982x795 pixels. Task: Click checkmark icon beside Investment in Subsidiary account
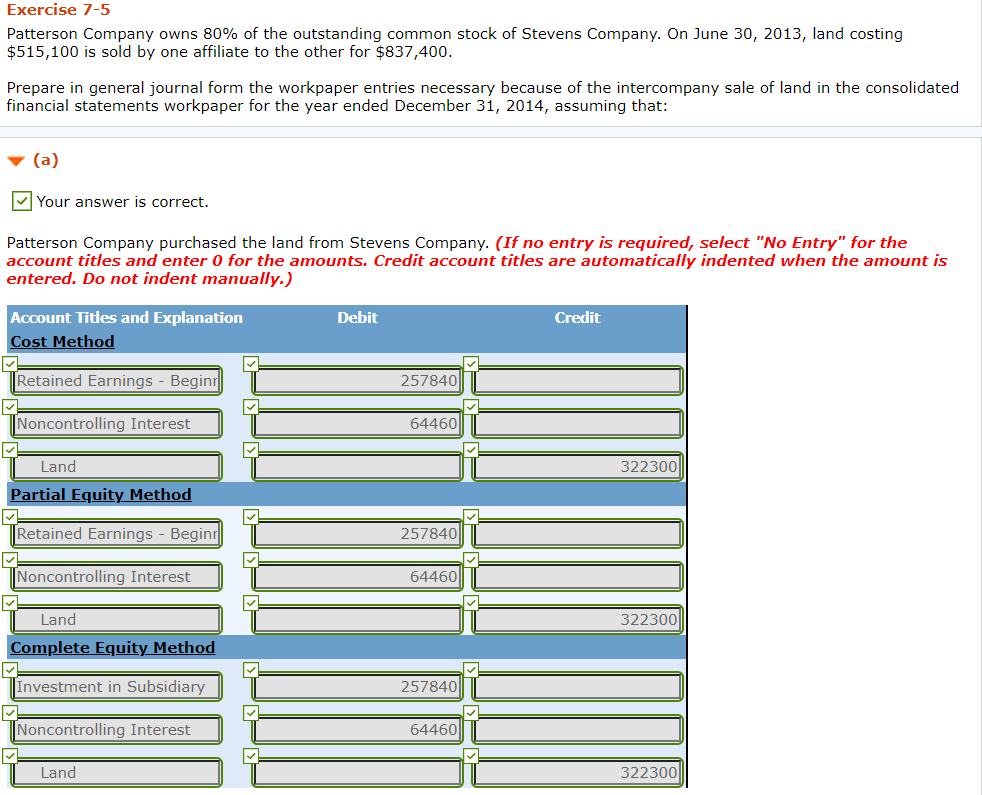coord(10,670)
